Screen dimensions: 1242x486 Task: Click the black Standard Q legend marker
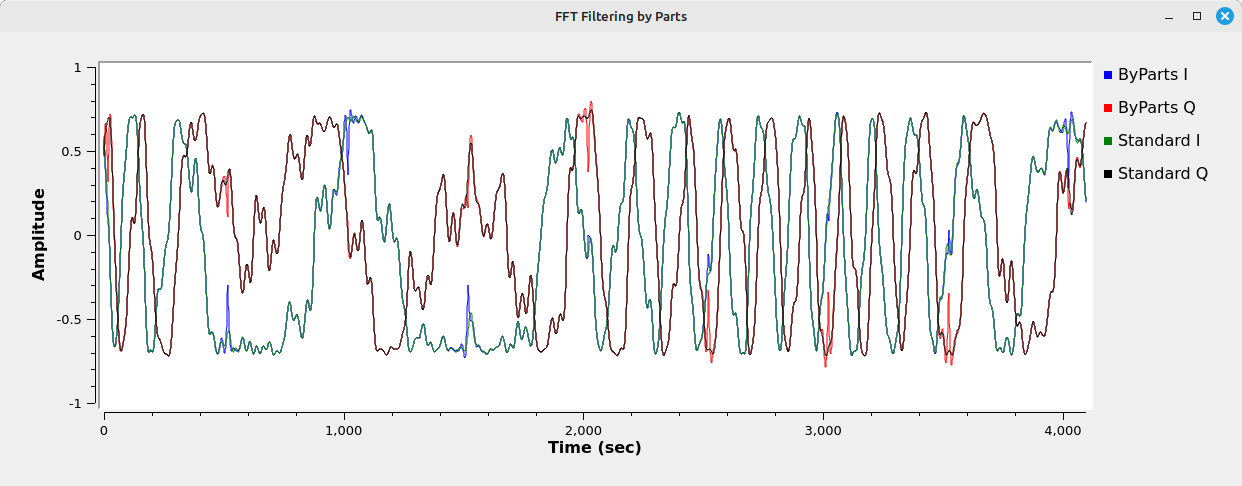click(x=1108, y=174)
